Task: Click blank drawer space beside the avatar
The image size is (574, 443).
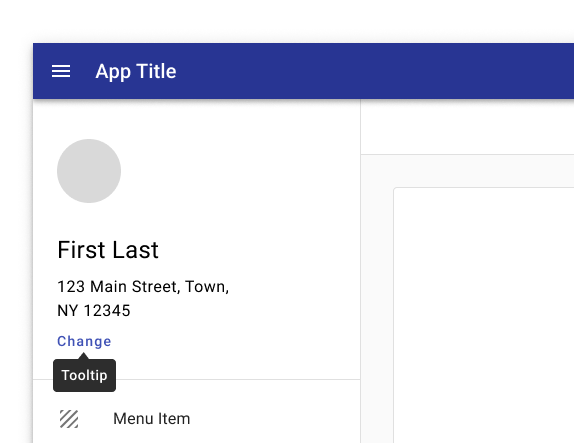Action: click(x=238, y=171)
